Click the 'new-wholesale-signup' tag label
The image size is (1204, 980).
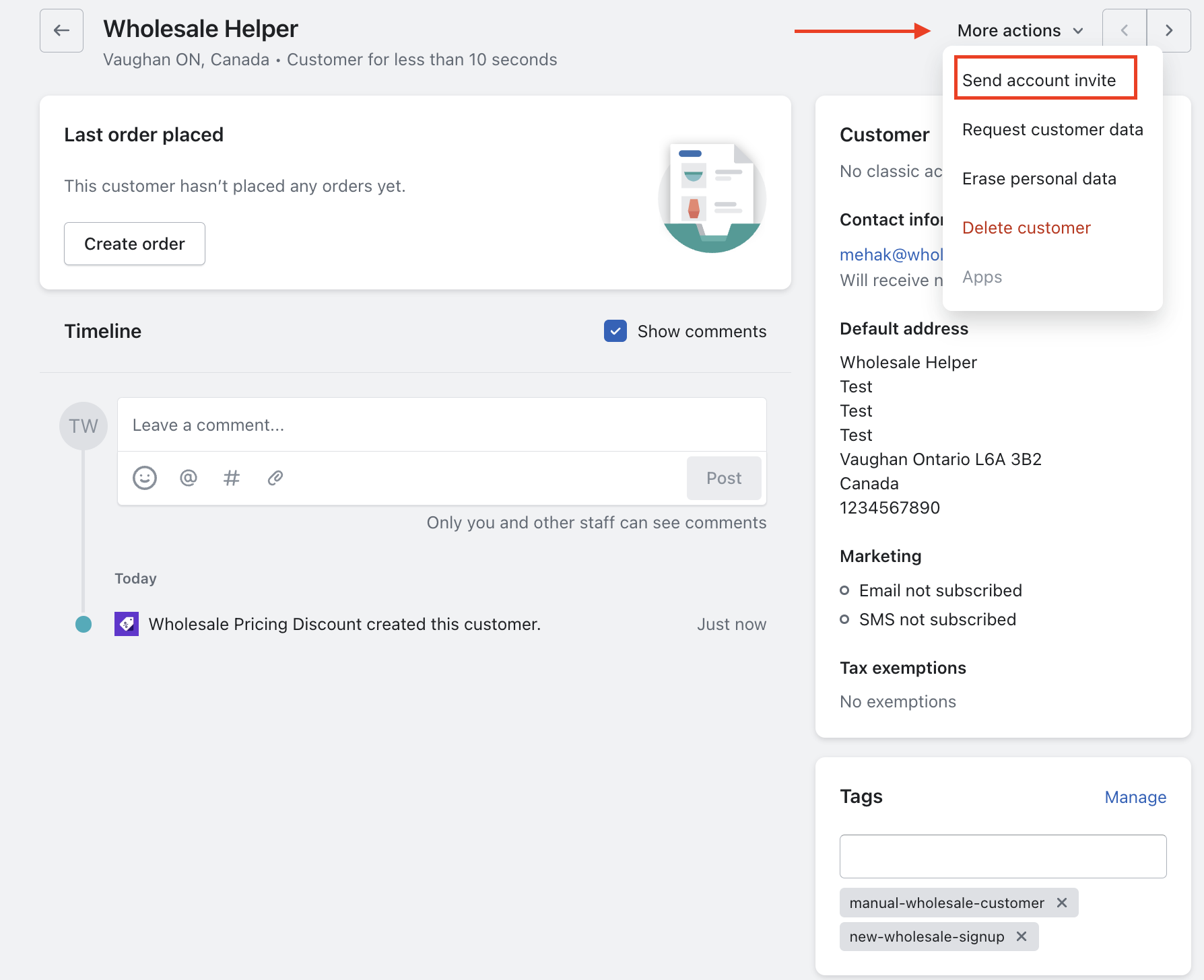[x=927, y=936]
